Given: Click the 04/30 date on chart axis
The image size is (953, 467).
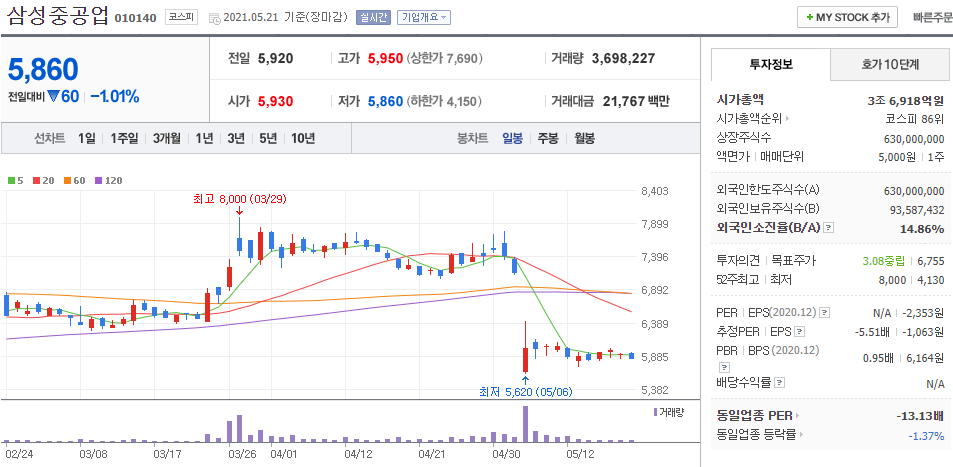Looking at the screenshot, I should pyautogui.click(x=505, y=454).
